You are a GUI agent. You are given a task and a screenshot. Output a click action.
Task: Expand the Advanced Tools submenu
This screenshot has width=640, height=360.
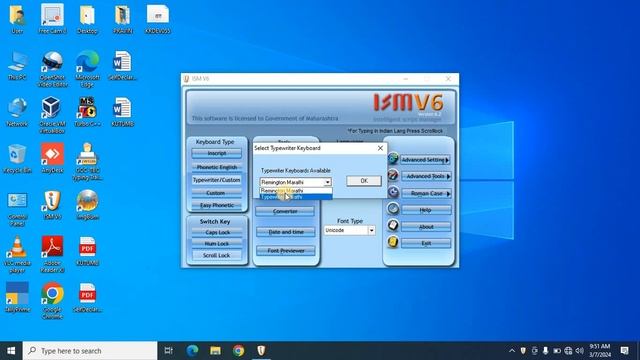[x=426, y=176]
